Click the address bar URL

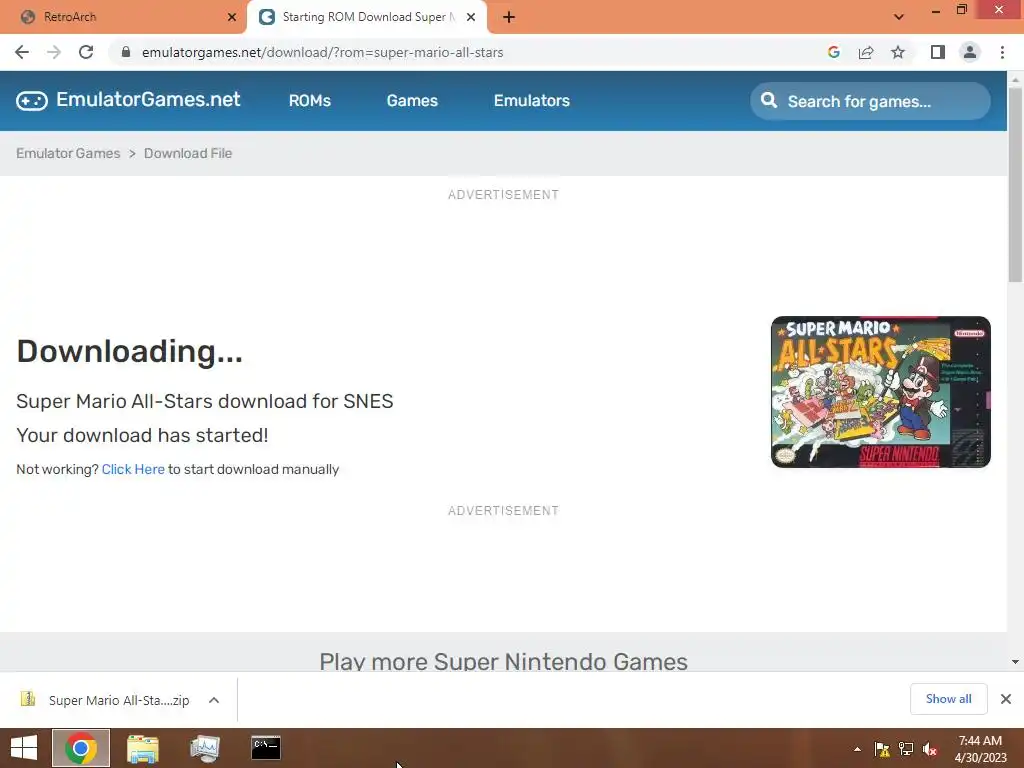coord(323,52)
